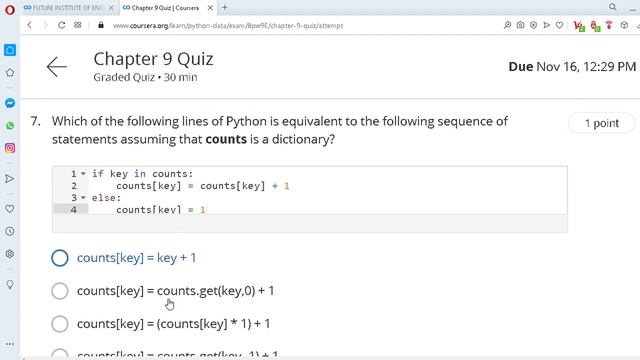Image resolution: width=640 pixels, height=360 pixels.
Task: Open sidebar heart bookmarks icon
Action: tap(10, 209)
